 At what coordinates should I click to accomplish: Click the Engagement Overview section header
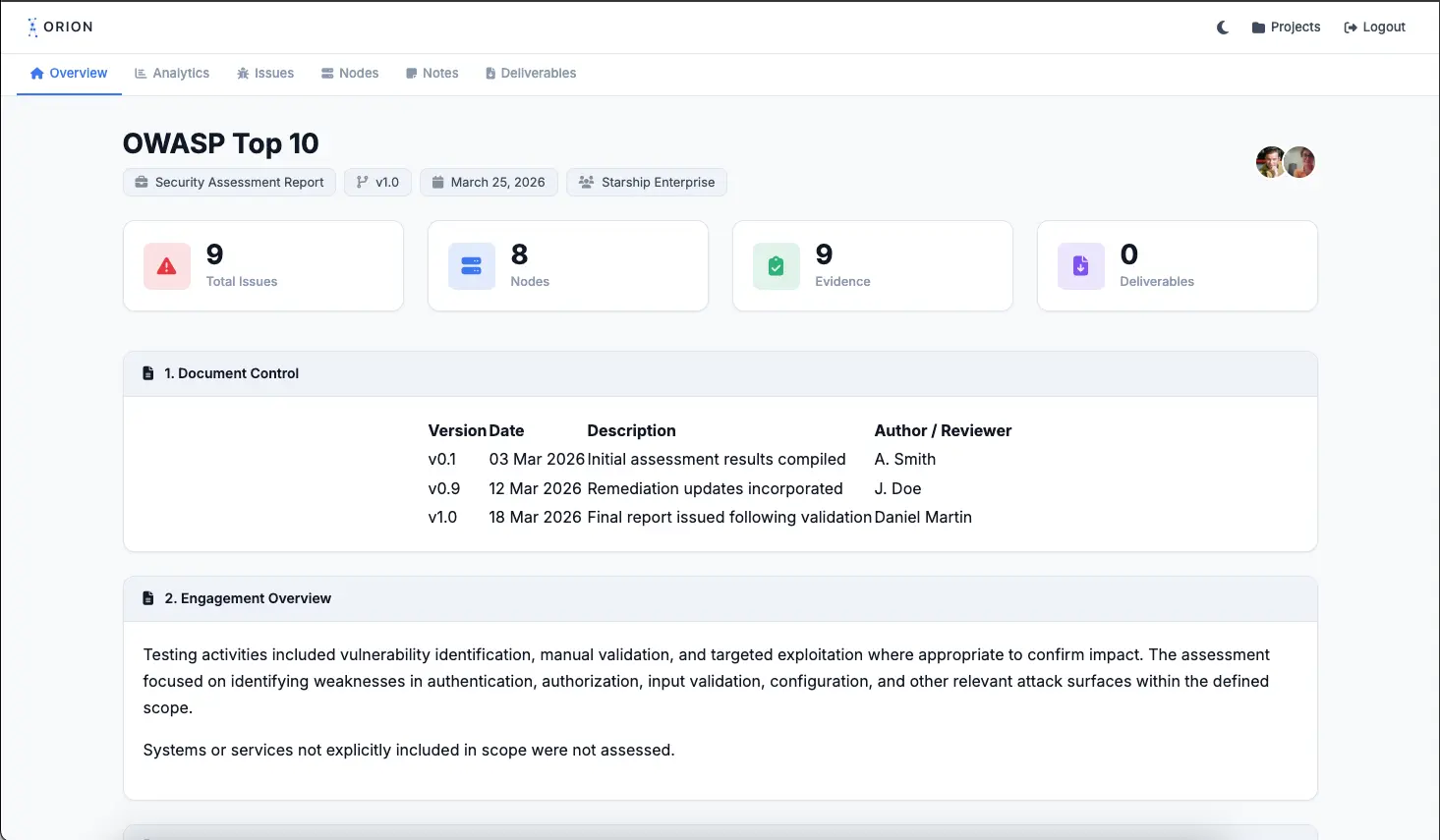[x=246, y=597]
